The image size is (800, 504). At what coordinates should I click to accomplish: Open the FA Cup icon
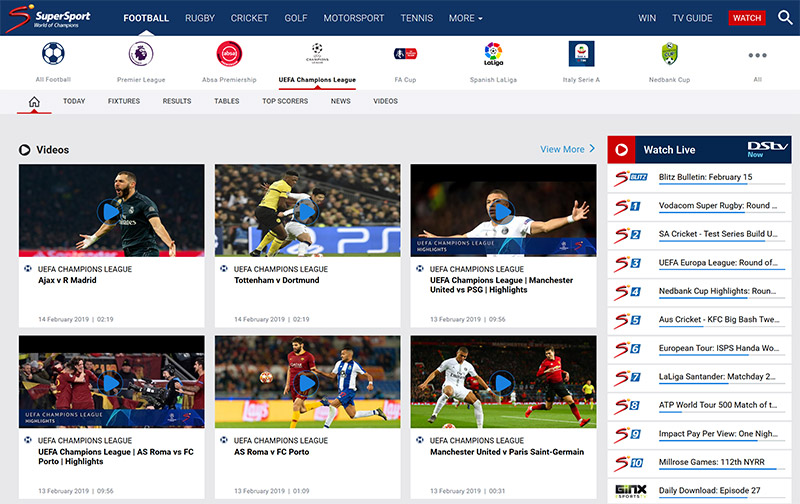(406, 54)
